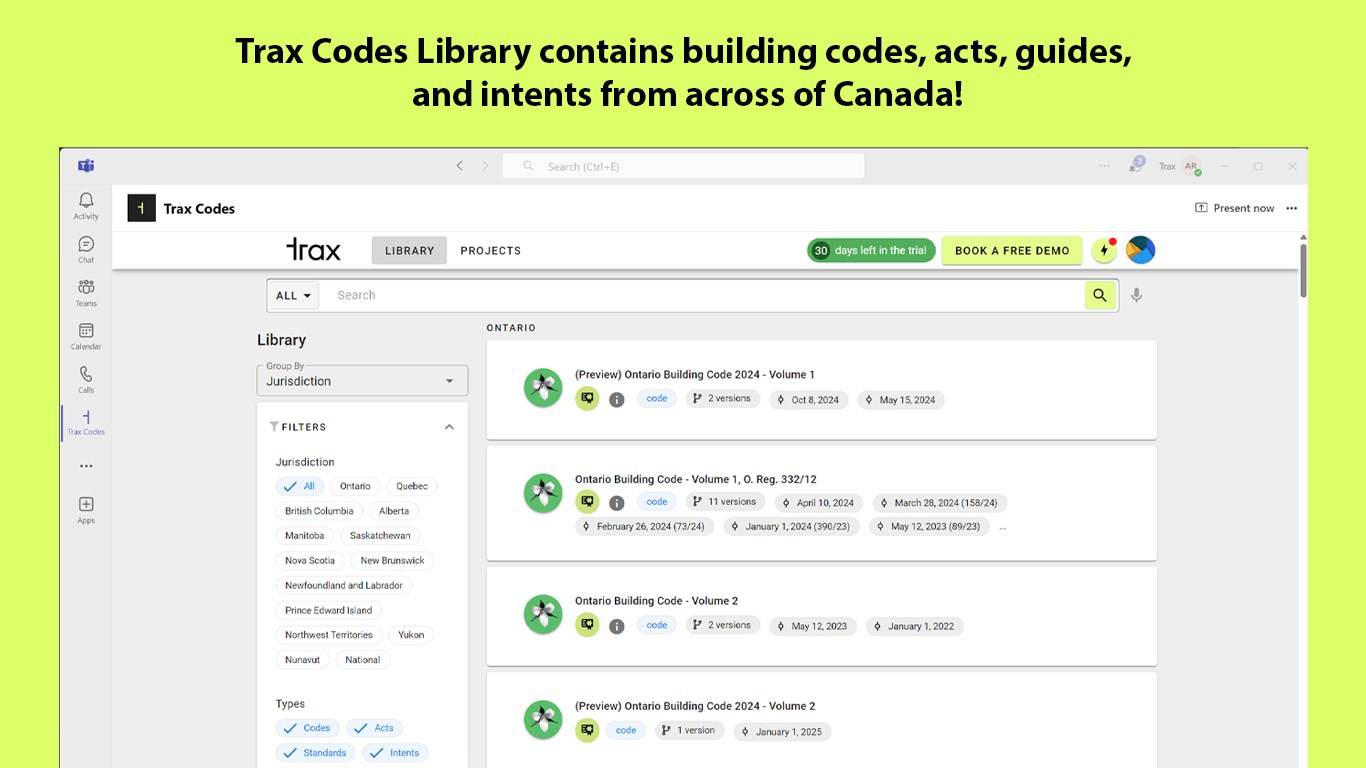Expand 11 versions on O. Reg. 332/12

click(x=726, y=502)
